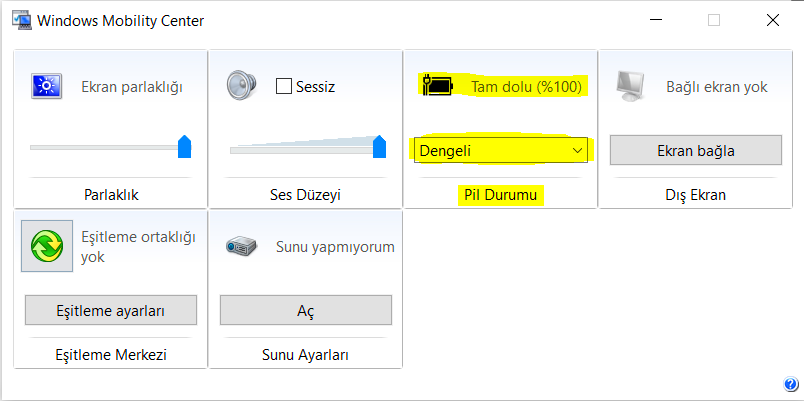The image size is (804, 401).
Task: Click the green Sync Center icon
Action: (x=46, y=246)
